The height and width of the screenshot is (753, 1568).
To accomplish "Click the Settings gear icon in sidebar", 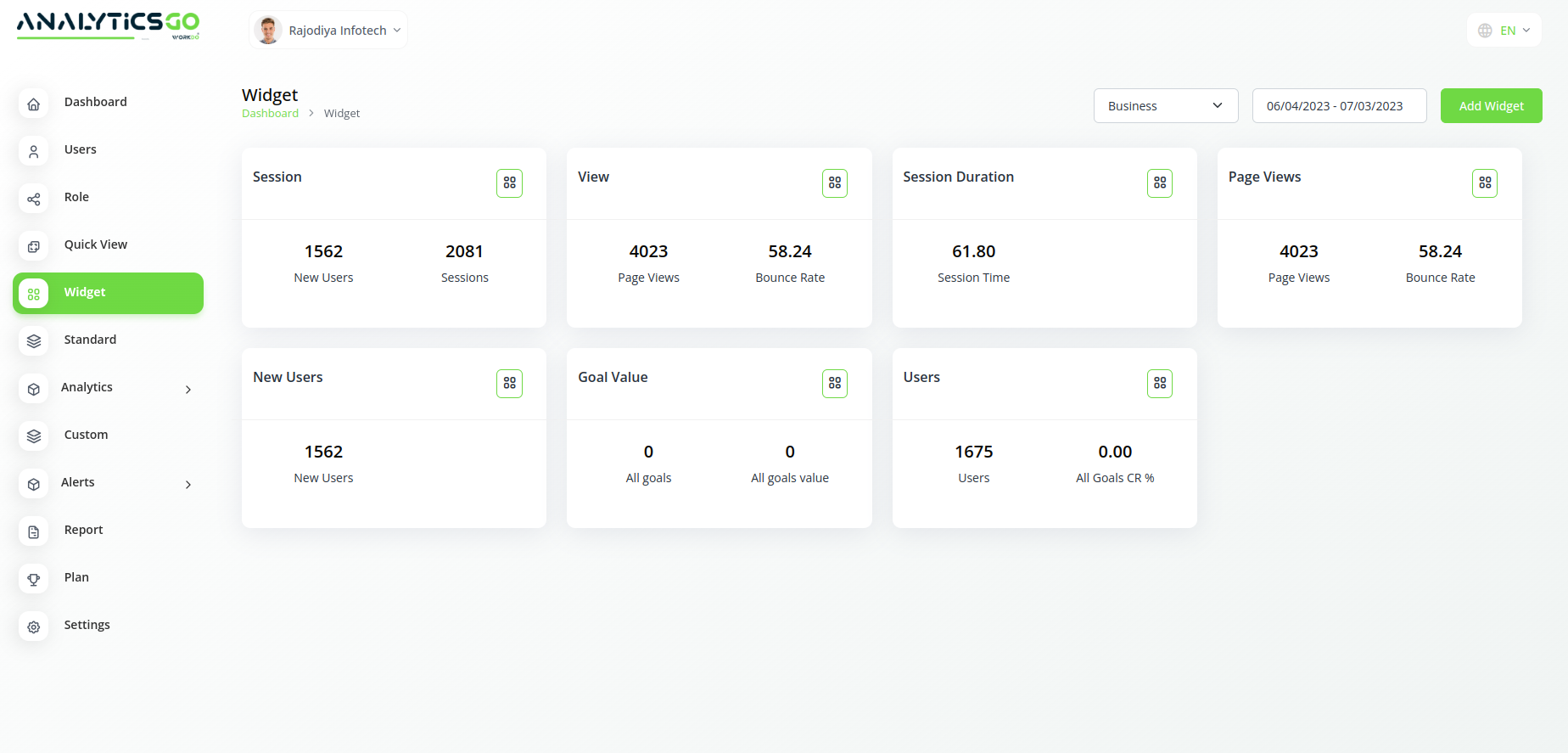I will click(x=34, y=627).
